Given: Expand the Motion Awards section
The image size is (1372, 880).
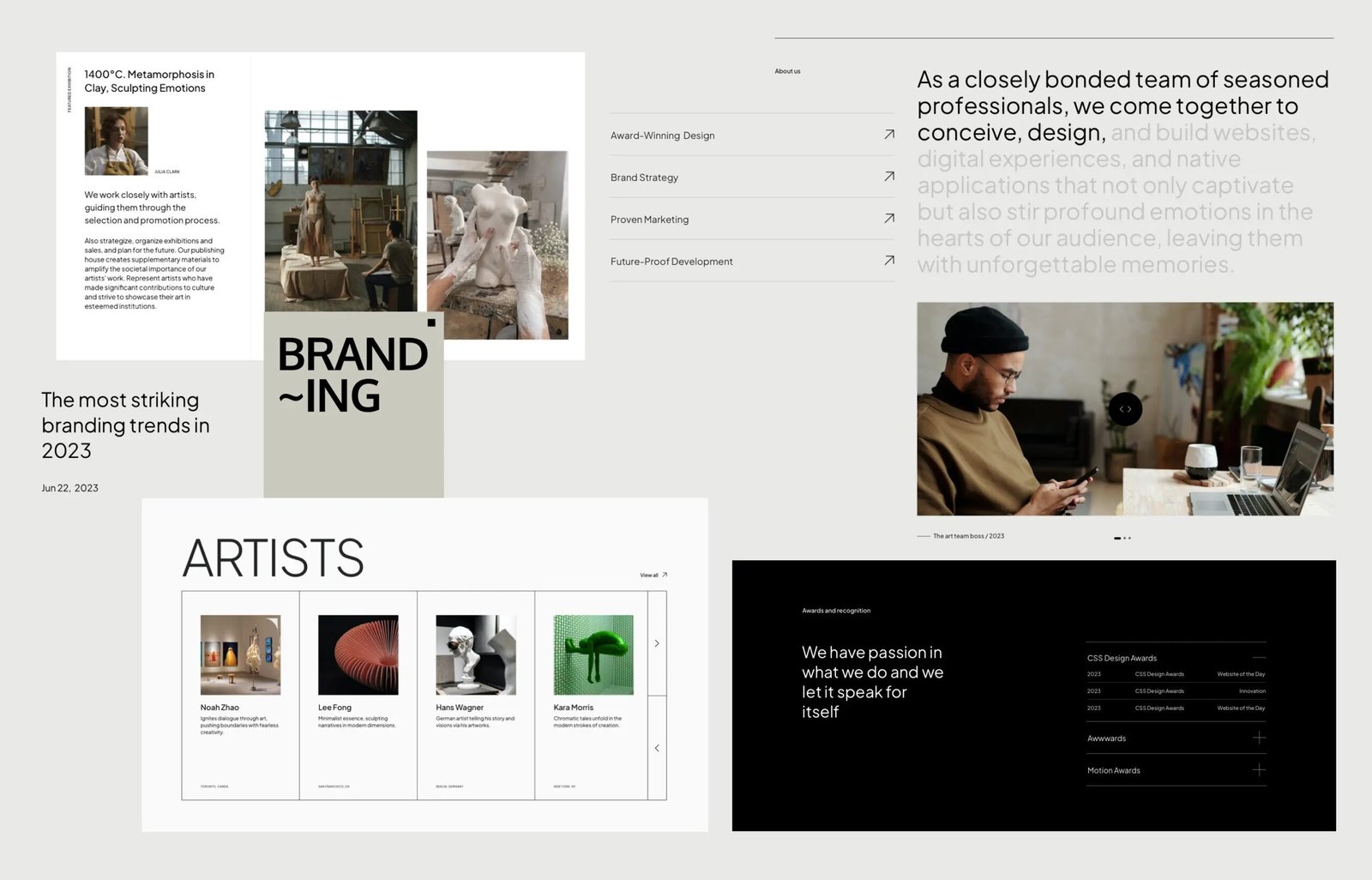Looking at the screenshot, I should tap(1258, 770).
